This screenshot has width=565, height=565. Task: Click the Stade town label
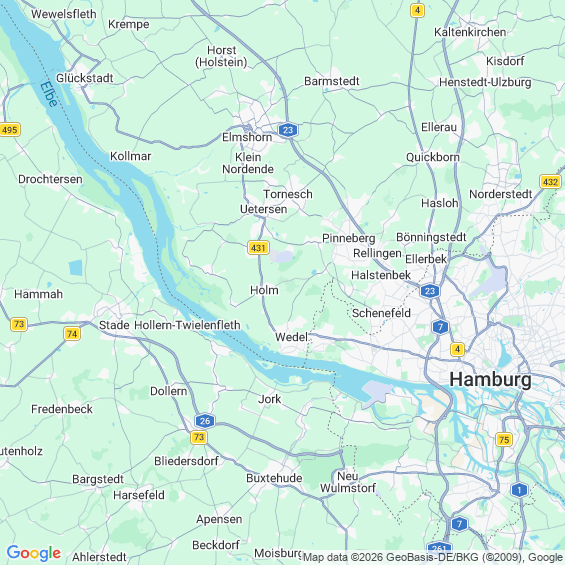114,325
